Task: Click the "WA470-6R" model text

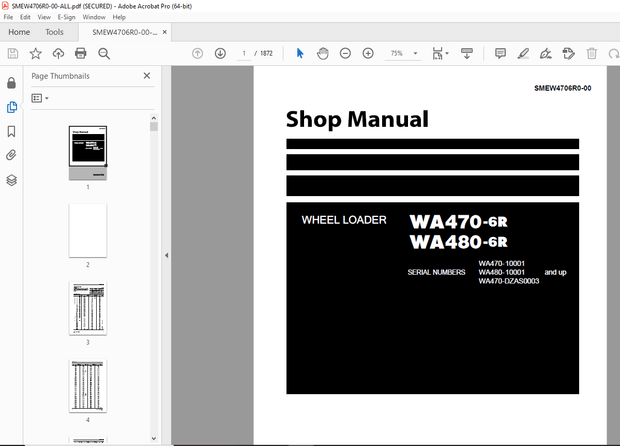Action: [x=458, y=221]
